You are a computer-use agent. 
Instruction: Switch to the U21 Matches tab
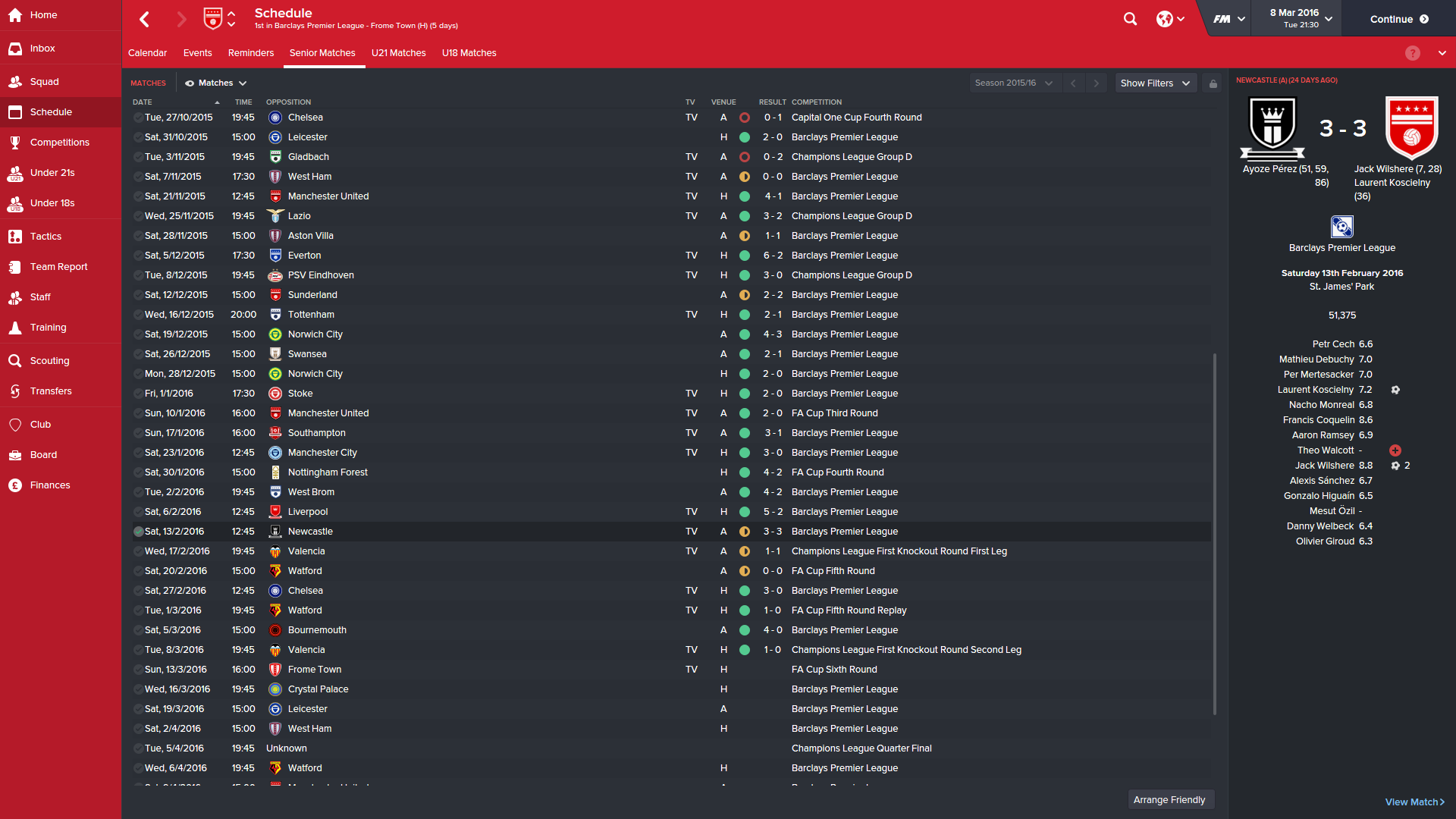click(x=398, y=53)
